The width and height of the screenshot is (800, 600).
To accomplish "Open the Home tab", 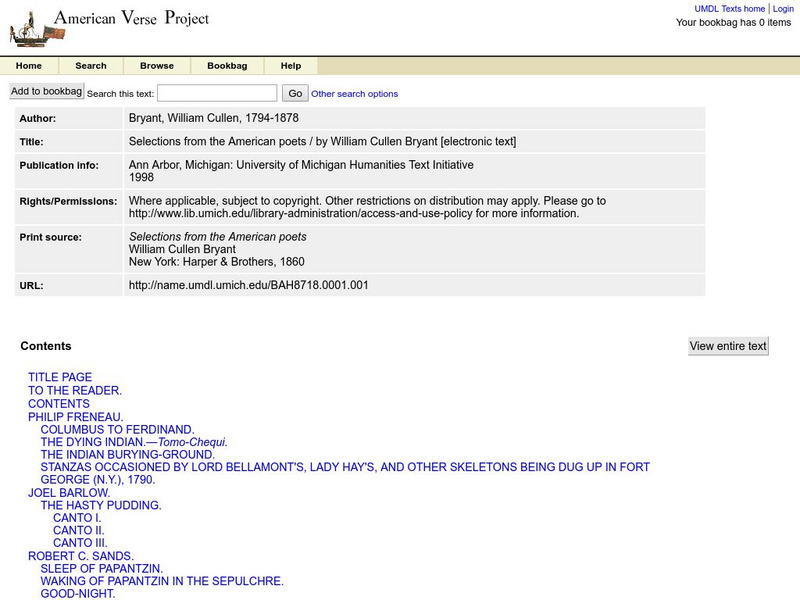I will point(29,65).
